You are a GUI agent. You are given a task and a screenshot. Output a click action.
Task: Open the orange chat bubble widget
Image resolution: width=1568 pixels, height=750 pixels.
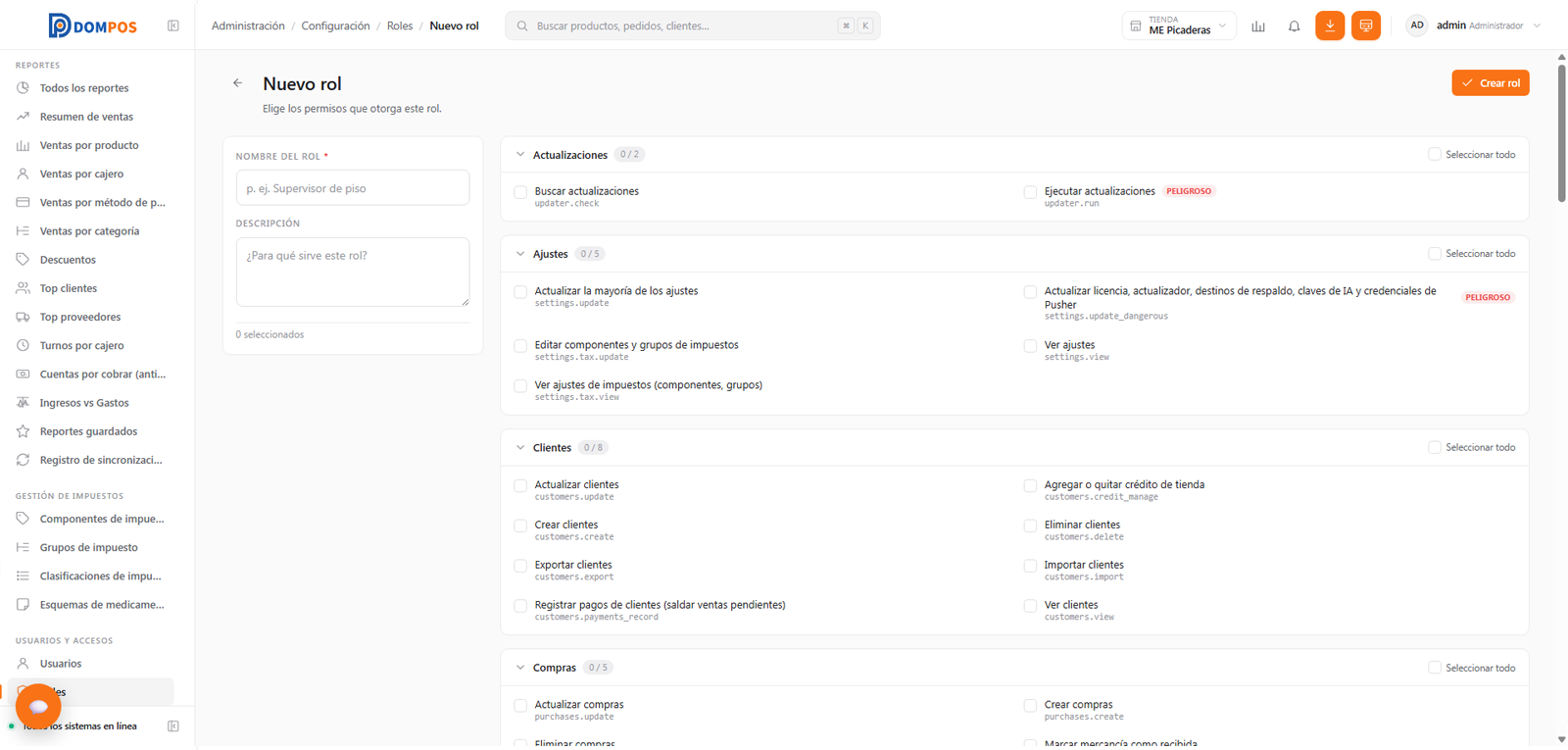tap(38, 706)
